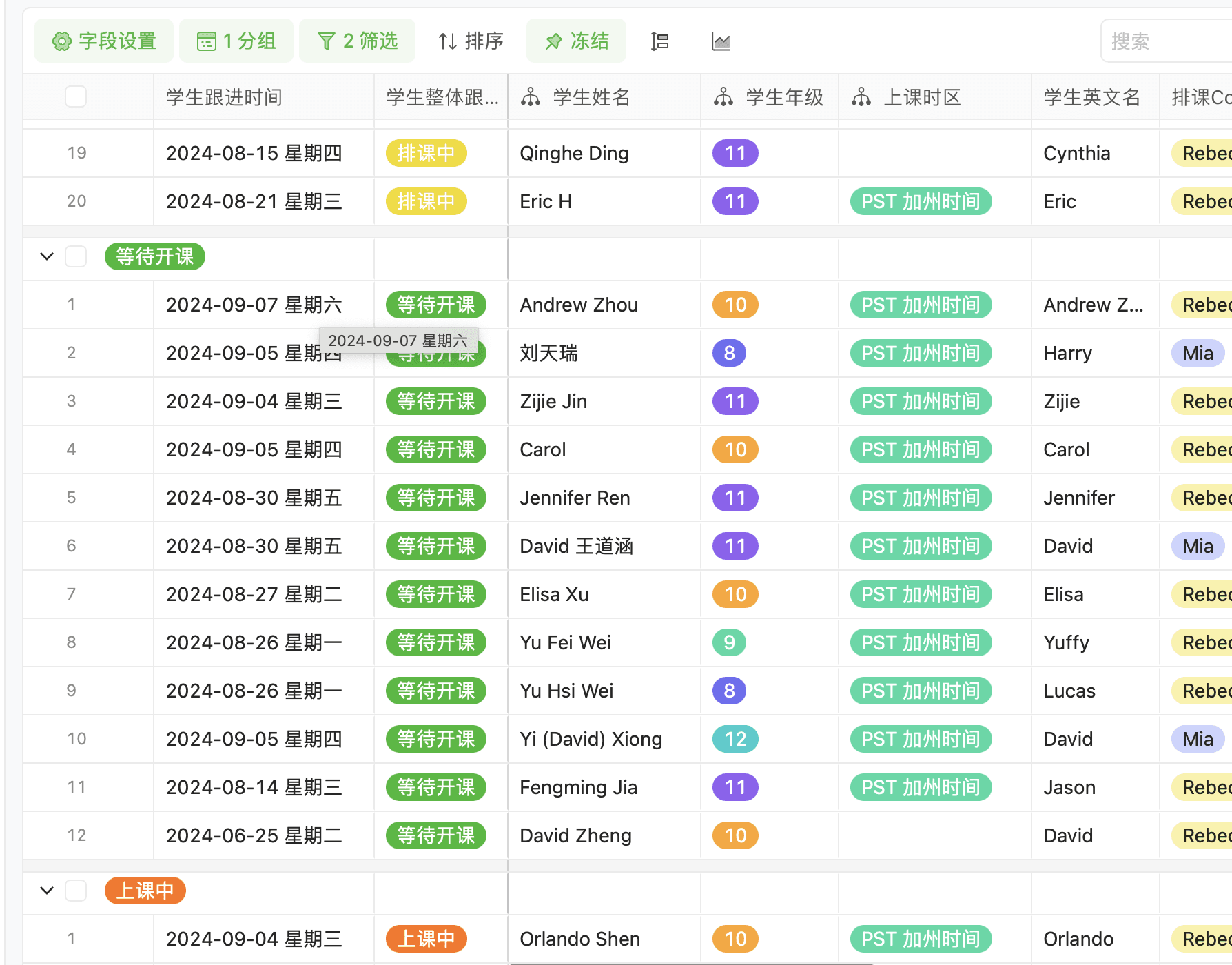Select date 2024-06-25 星期二 cell
This screenshot has height=965, width=1232.
pos(264,835)
